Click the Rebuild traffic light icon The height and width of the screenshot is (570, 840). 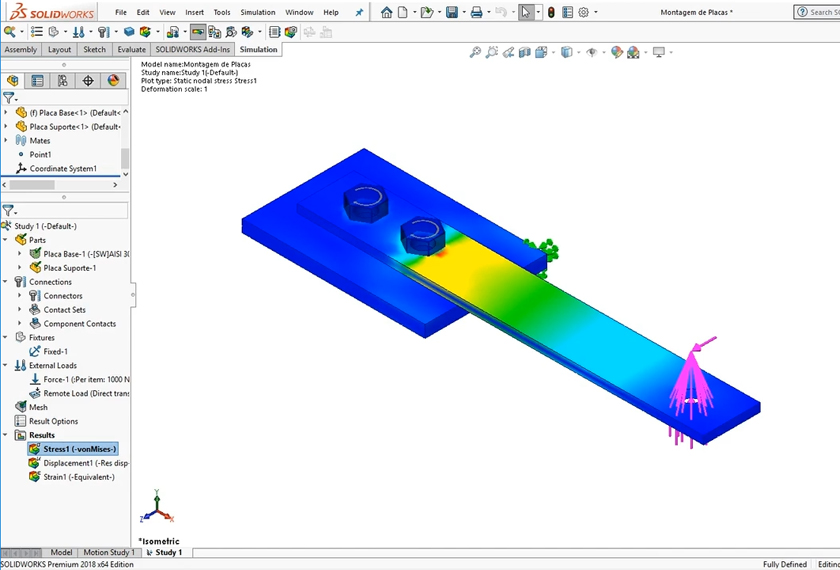[x=550, y=12]
